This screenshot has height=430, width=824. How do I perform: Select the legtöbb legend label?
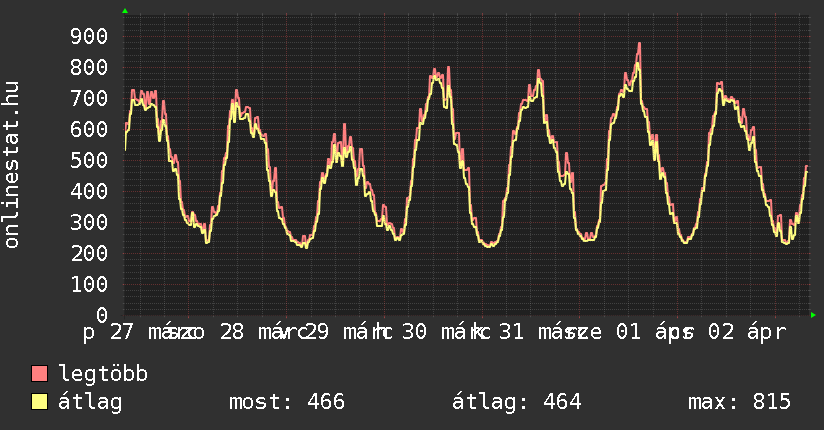[x=104, y=374]
